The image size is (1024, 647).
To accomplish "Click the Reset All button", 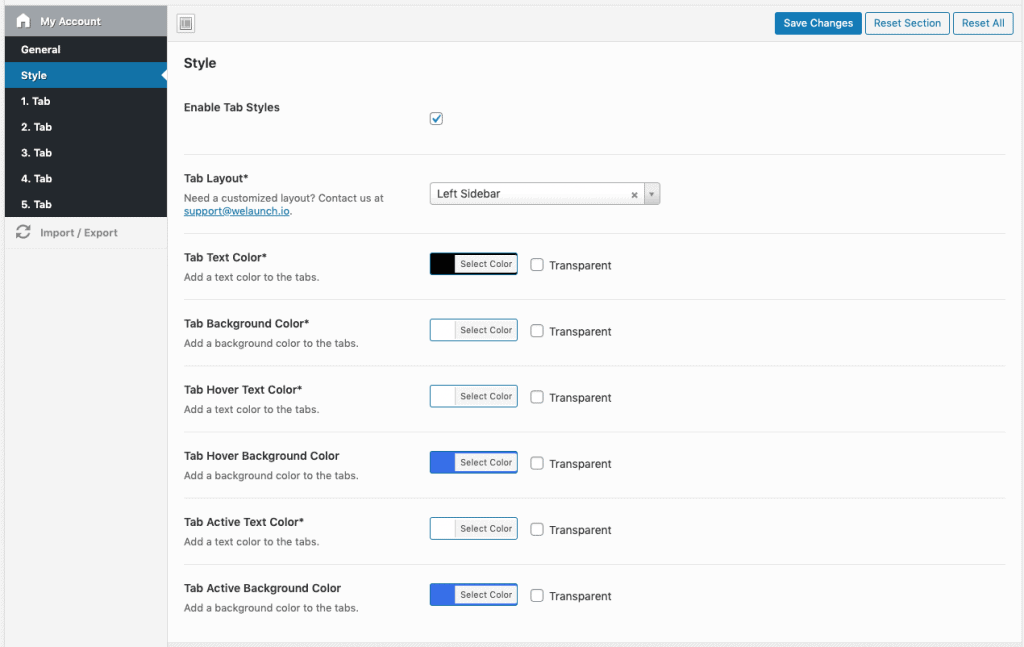I will (983, 23).
